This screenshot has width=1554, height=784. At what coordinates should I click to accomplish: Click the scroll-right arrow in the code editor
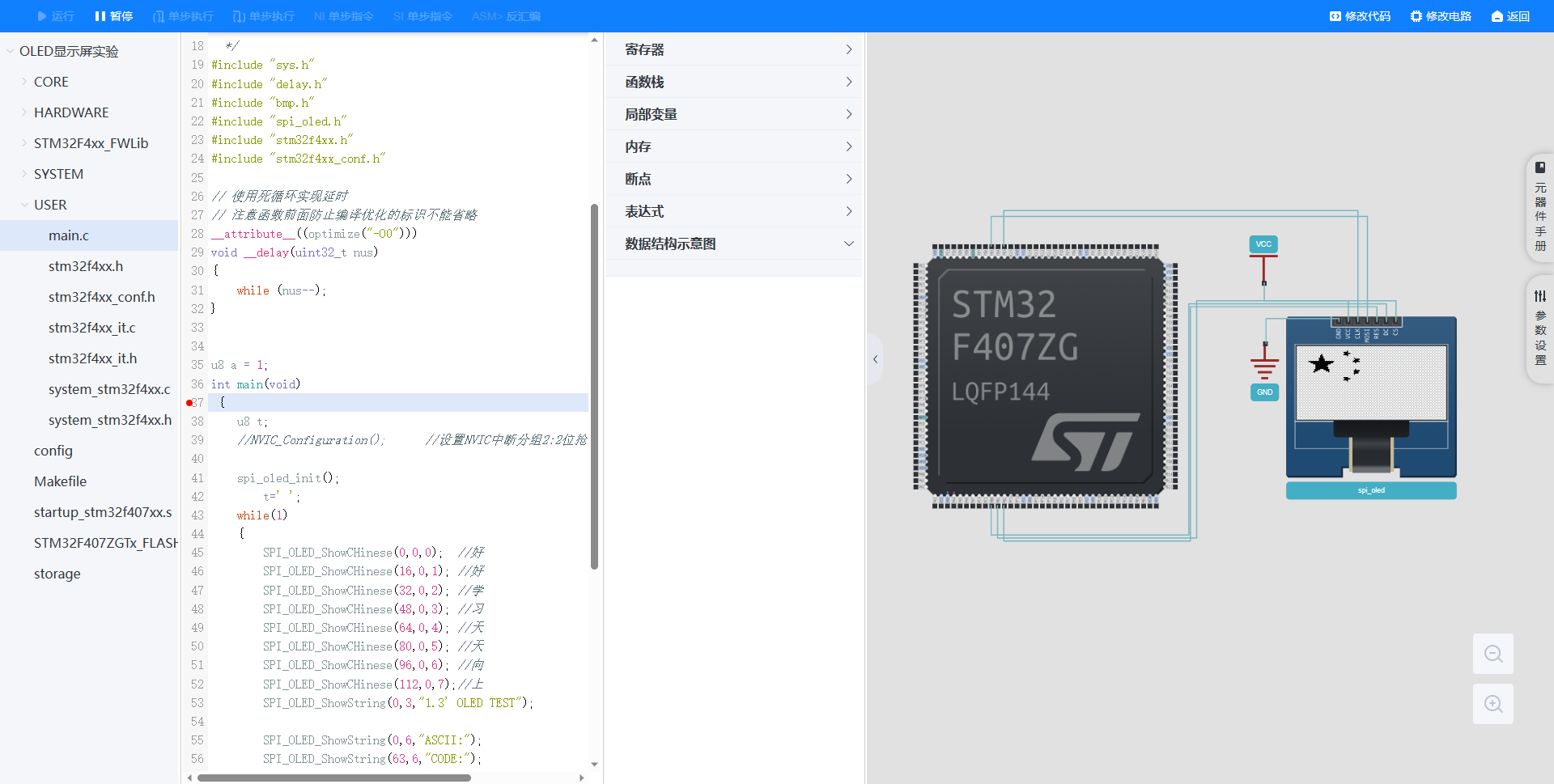pos(581,778)
